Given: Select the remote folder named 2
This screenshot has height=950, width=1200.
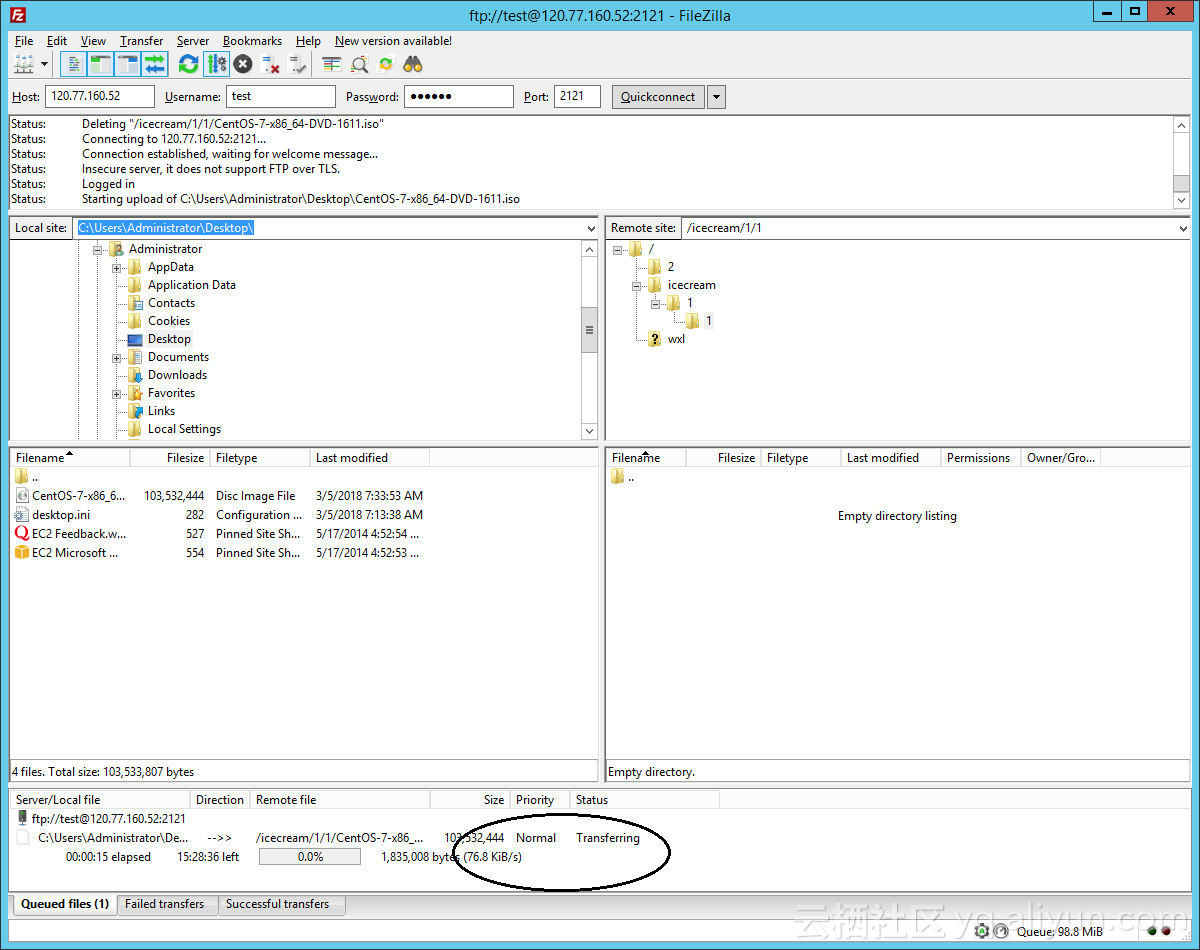Looking at the screenshot, I should click(671, 267).
